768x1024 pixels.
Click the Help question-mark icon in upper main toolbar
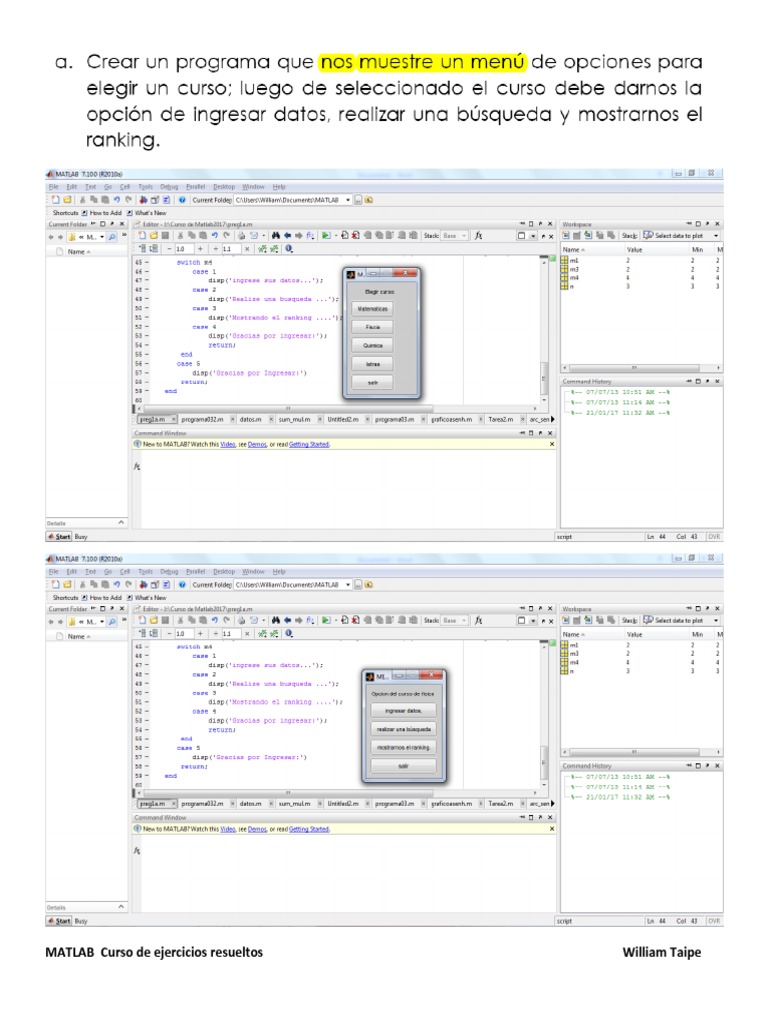coord(182,199)
